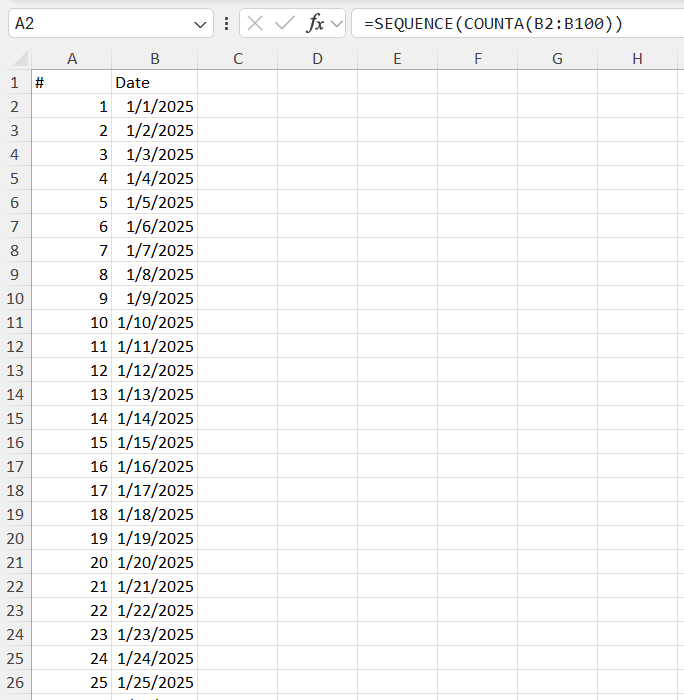Click column A cell showing number 12
The height and width of the screenshot is (700, 684).
tap(71, 370)
